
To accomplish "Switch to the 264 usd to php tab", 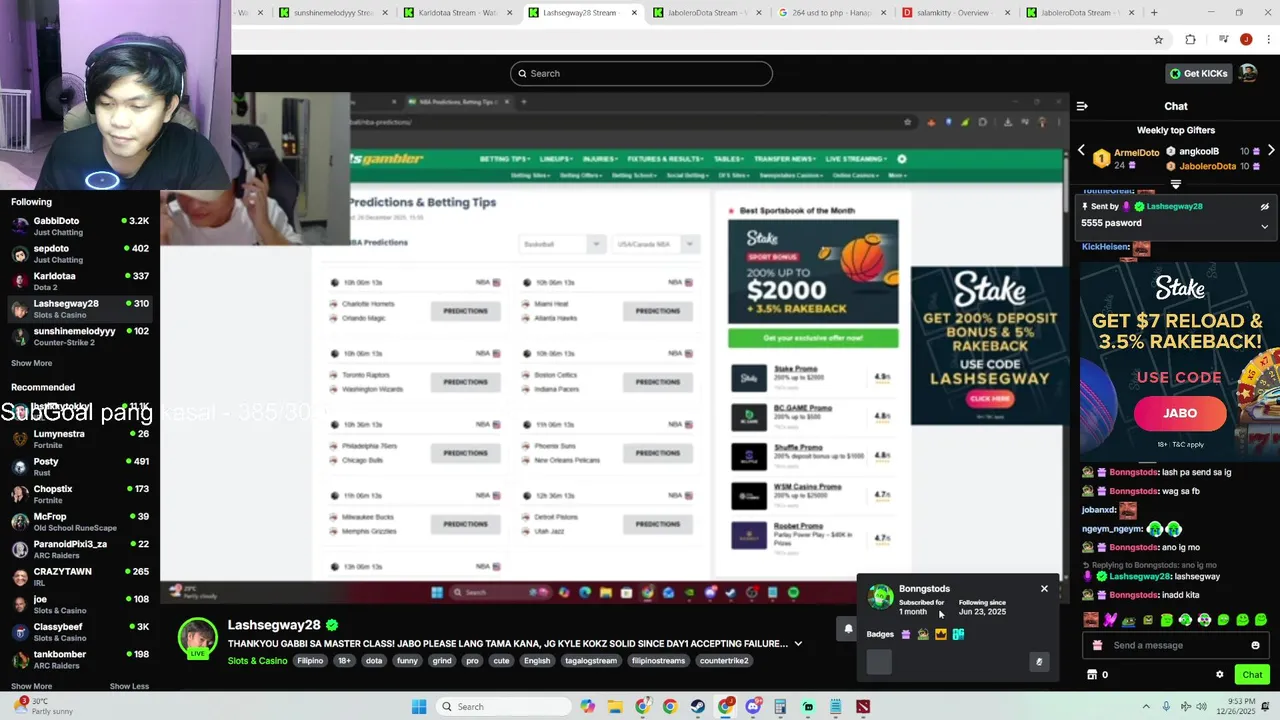I will [832, 13].
